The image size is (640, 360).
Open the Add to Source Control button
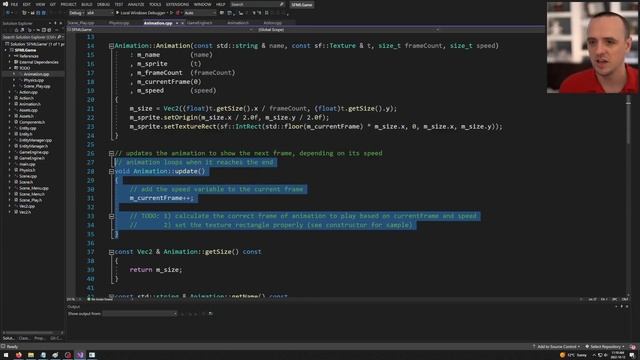pos(556,347)
